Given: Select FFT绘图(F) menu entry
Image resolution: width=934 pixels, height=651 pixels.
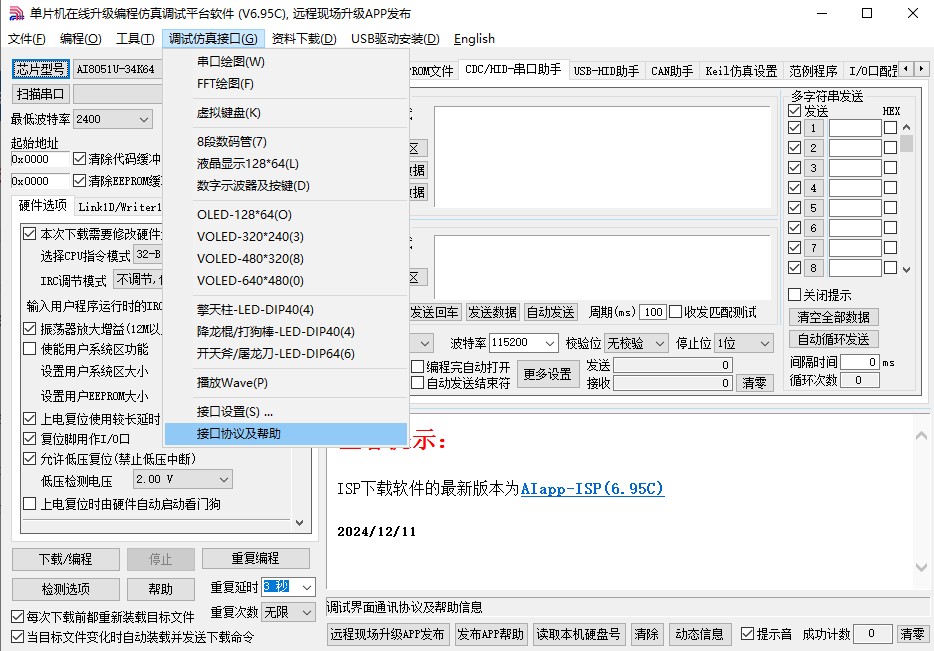Looking at the screenshot, I should point(286,84).
